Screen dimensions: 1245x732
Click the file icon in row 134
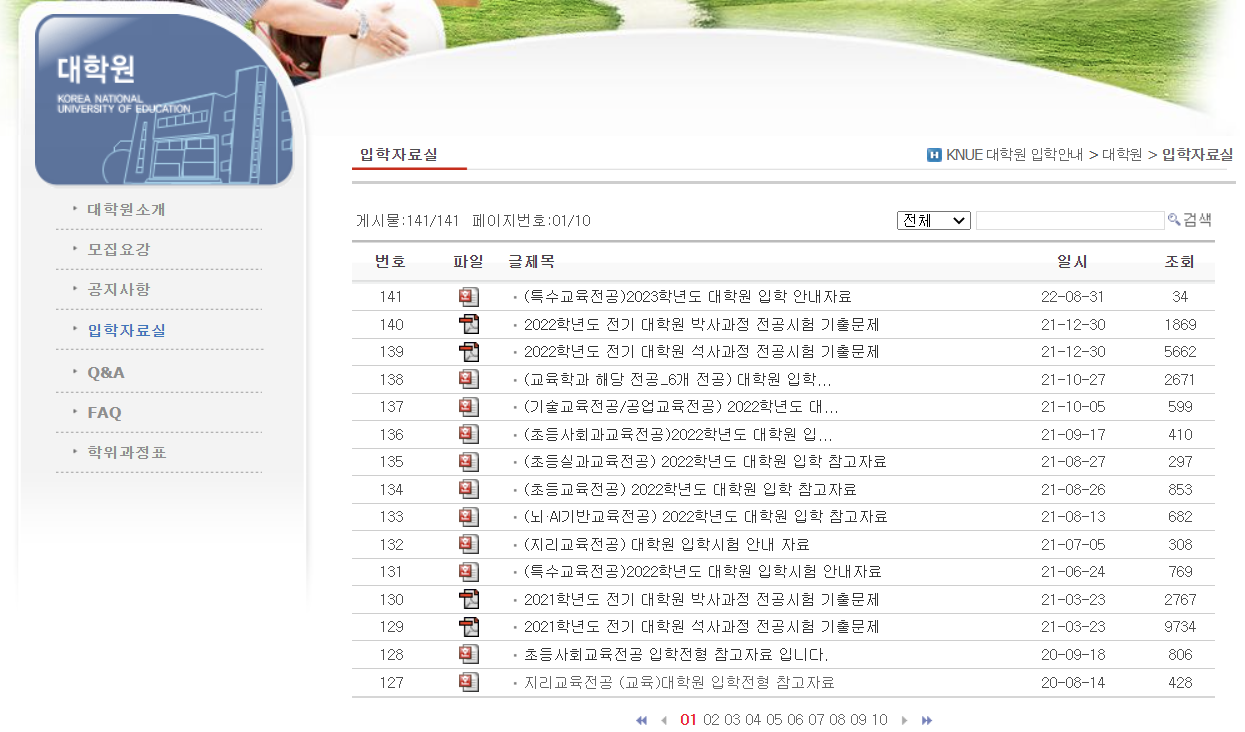[468, 489]
